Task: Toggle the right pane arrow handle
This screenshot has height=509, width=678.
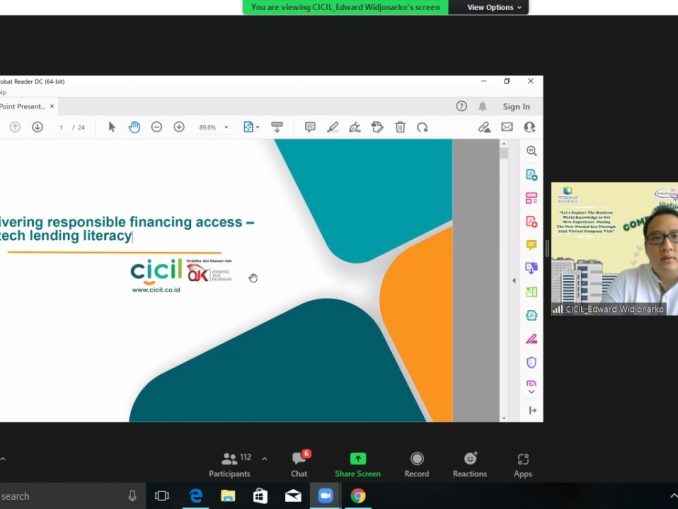Action: pyautogui.click(x=514, y=281)
